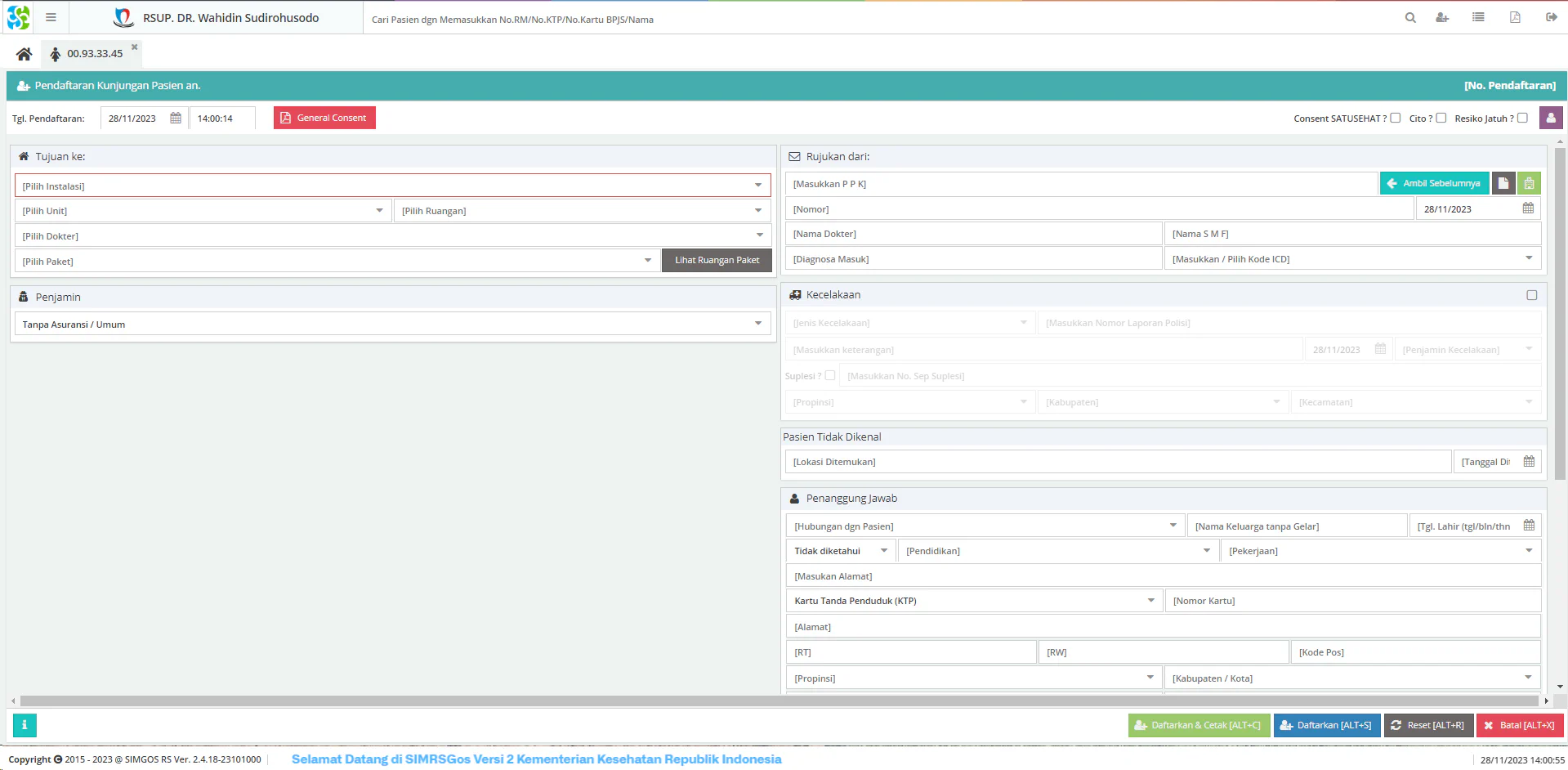The image size is (1568, 770).
Task: Open Penanggung Jawab Propinsi dropdown
Action: (x=1150, y=678)
